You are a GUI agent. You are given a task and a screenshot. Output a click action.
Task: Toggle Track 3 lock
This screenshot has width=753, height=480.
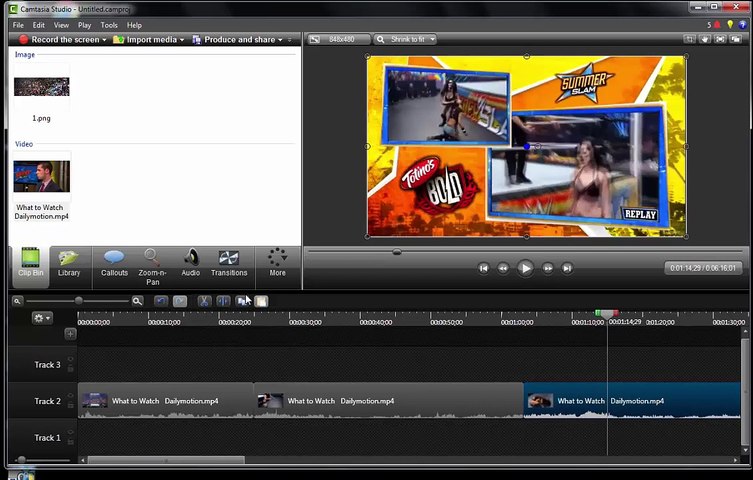click(x=71, y=369)
